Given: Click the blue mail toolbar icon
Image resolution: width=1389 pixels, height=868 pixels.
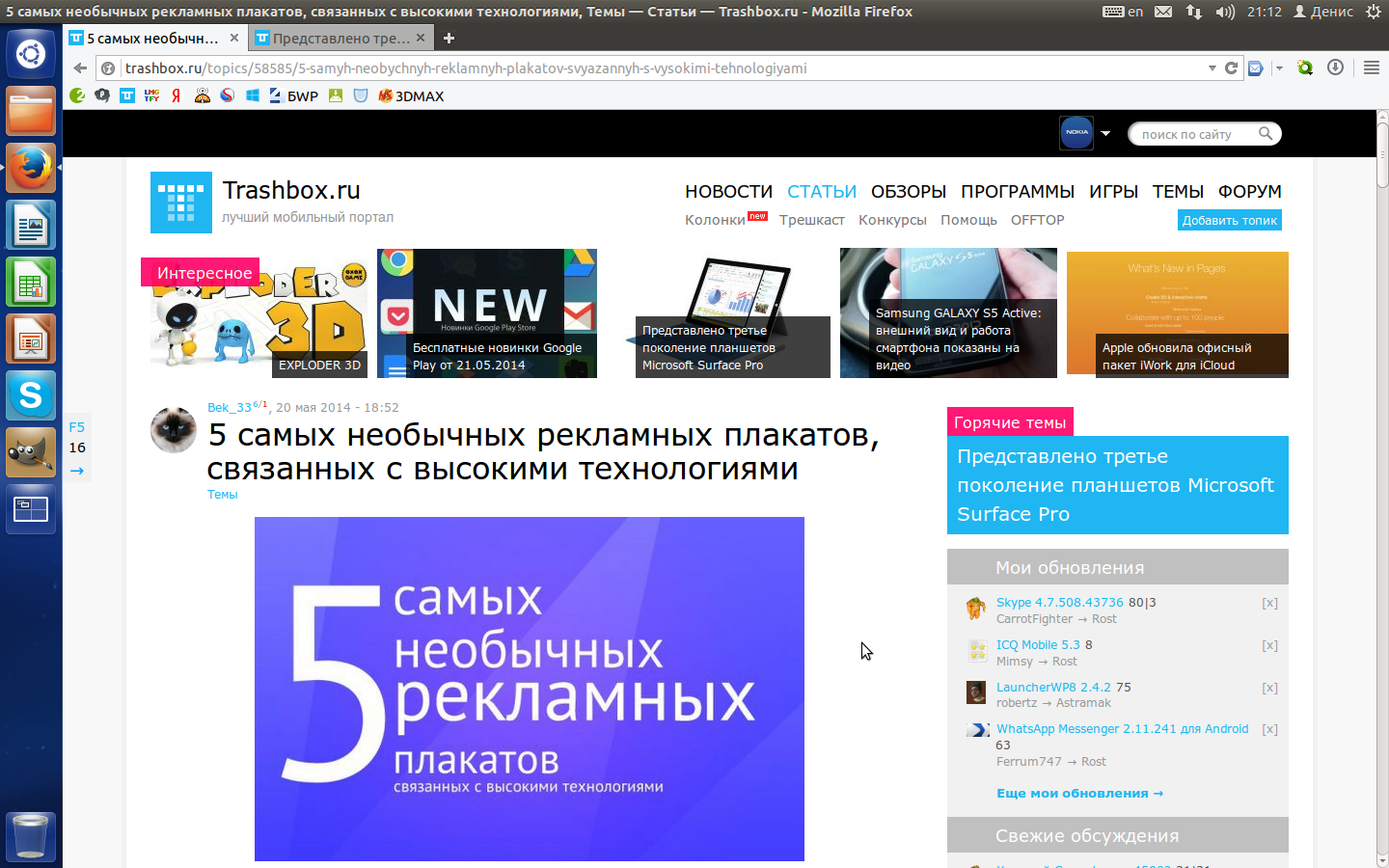Looking at the screenshot, I should point(1255,68).
